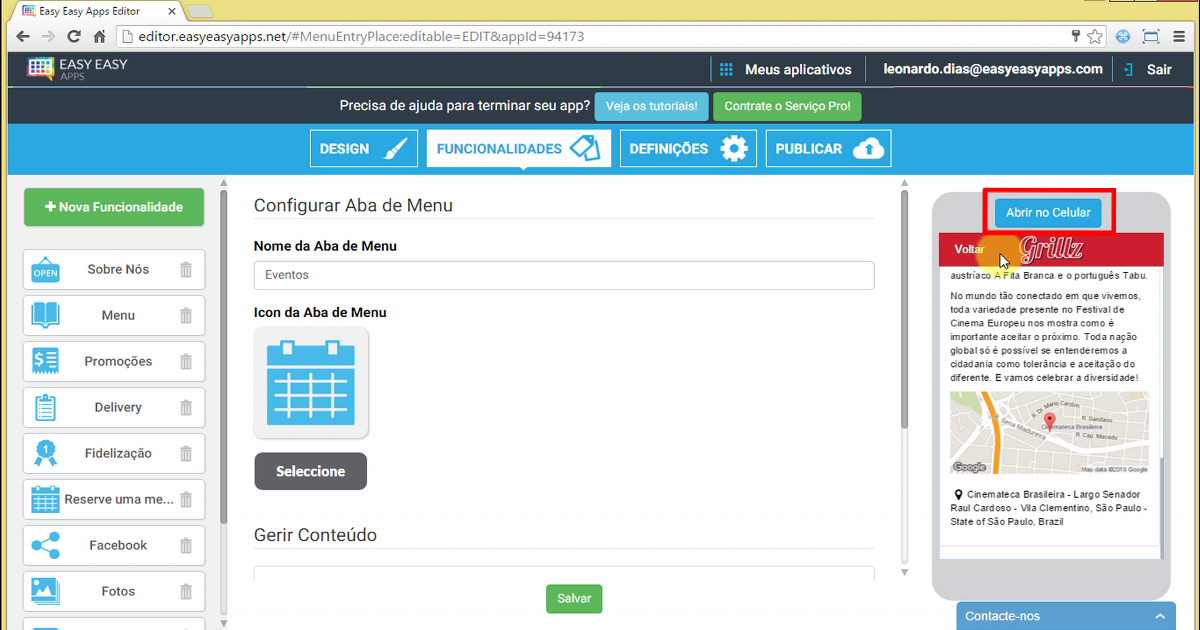Screen dimensions: 1200x630
Task: Go to the PUBLICAR tab
Action: (x=828, y=149)
